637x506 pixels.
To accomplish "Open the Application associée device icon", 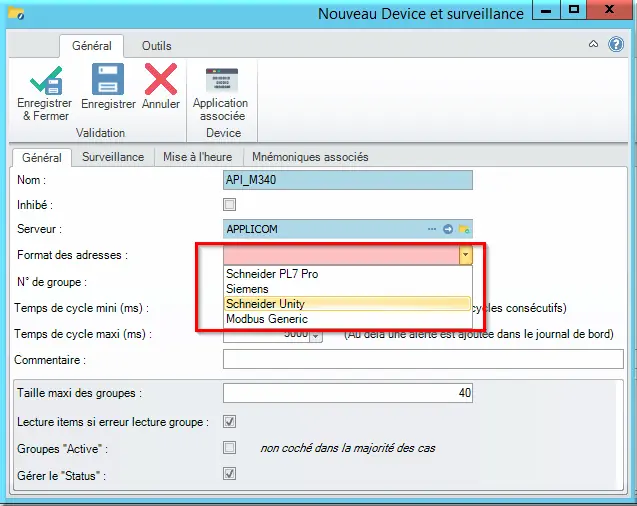I will tap(221, 80).
